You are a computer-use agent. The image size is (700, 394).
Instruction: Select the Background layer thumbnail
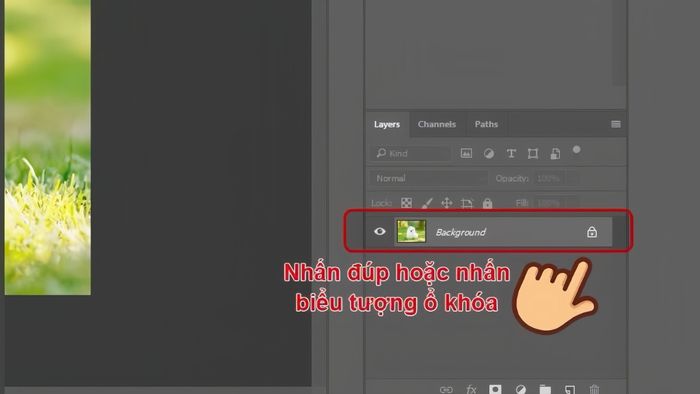(411, 231)
